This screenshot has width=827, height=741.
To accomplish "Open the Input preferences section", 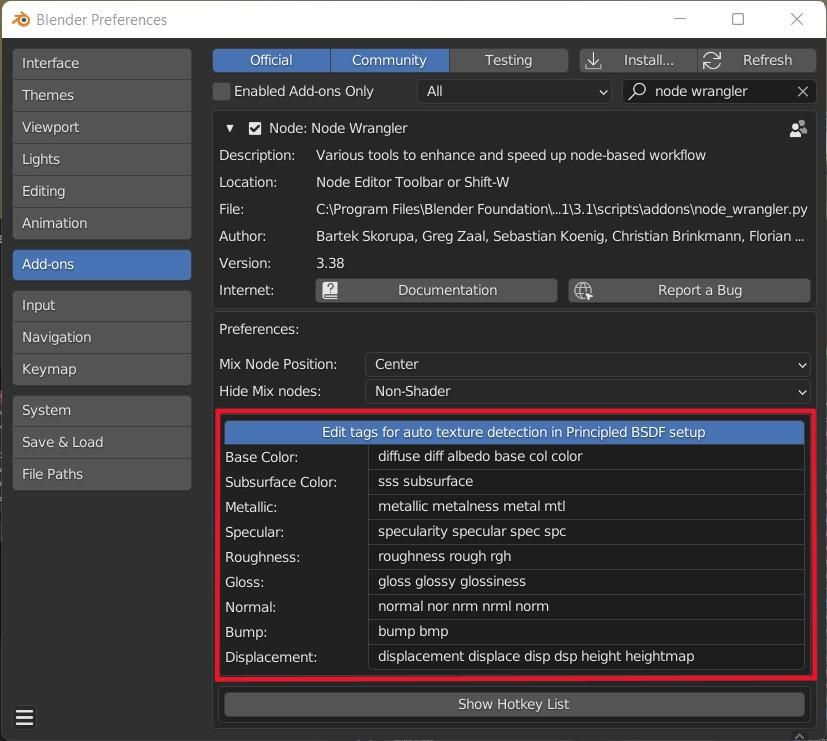I will (x=102, y=305).
